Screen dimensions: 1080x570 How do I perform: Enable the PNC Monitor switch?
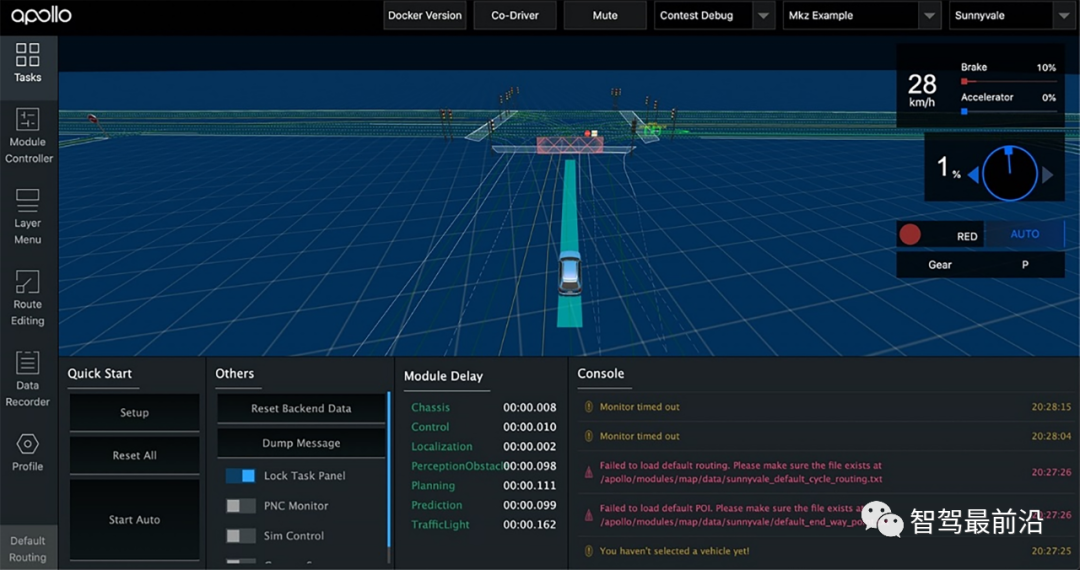point(240,506)
